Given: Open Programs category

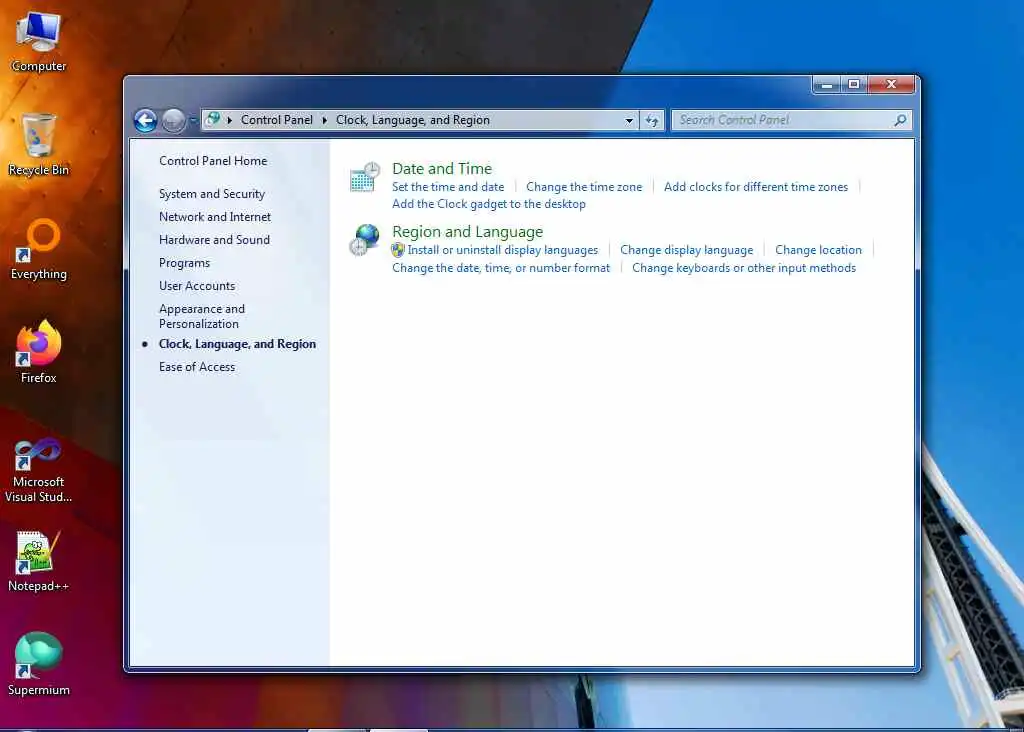Looking at the screenshot, I should (184, 263).
